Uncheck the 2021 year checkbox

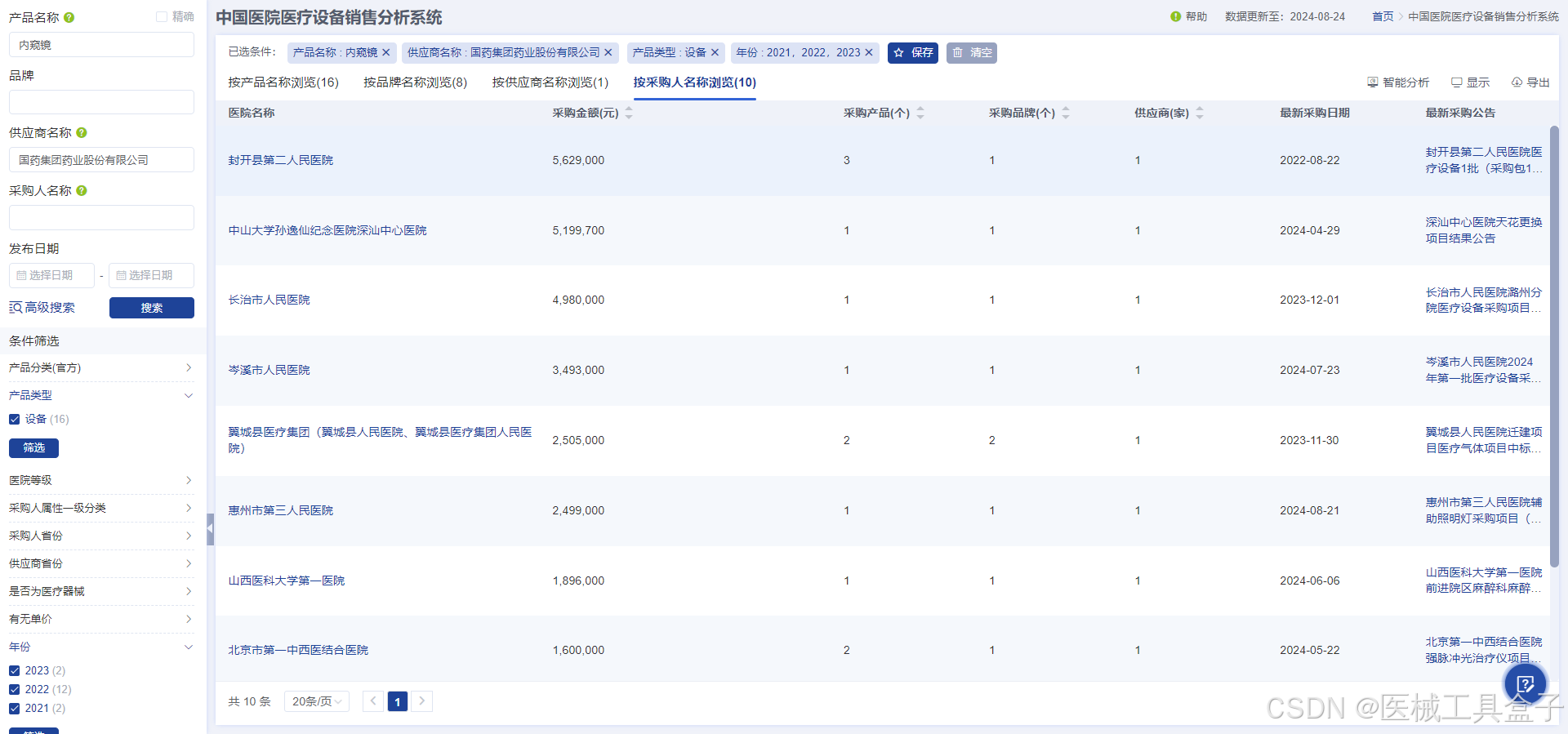click(14, 708)
